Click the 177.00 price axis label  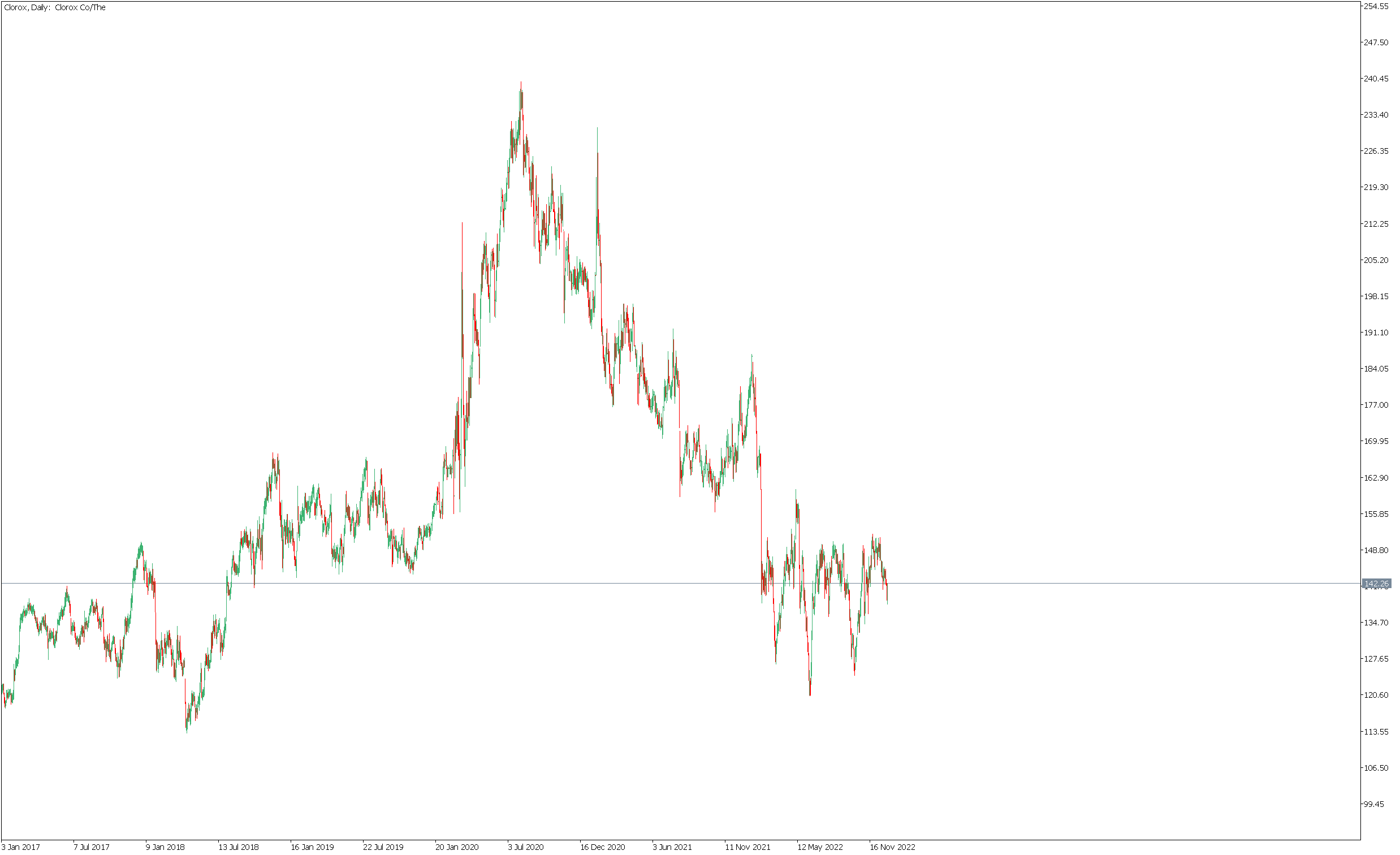tap(1376, 405)
